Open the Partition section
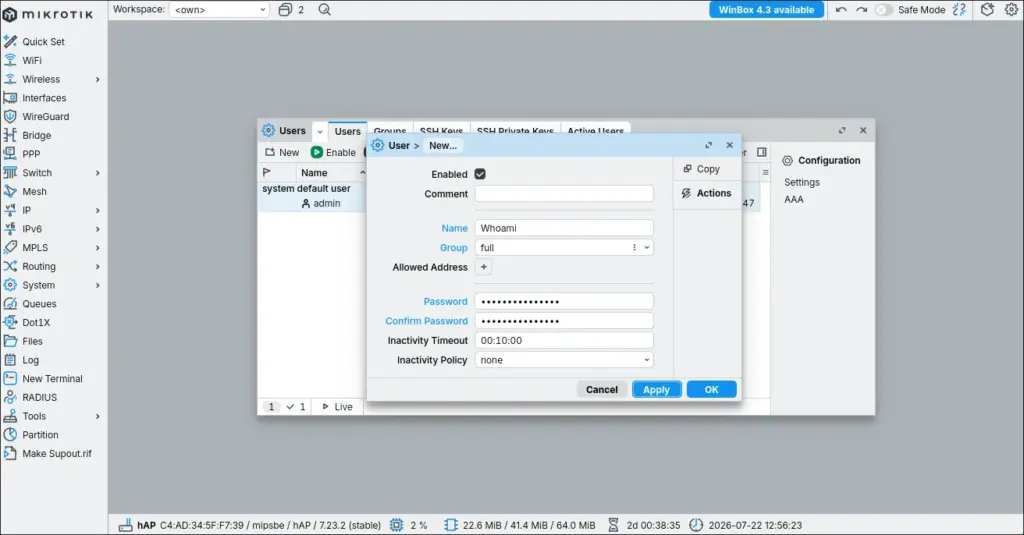This screenshot has height=535, width=1024. (x=40, y=435)
